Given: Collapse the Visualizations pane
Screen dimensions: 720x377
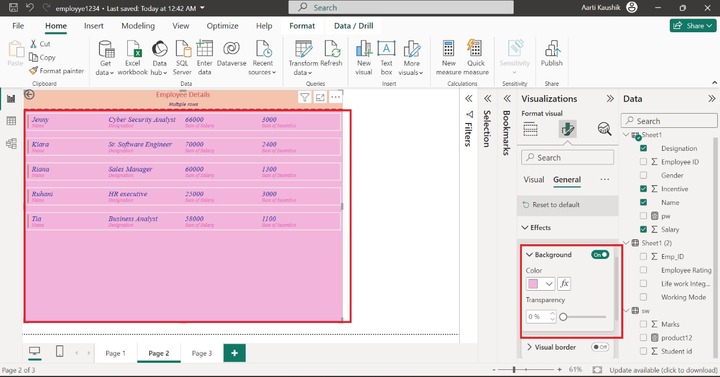Looking at the screenshot, I should click(610, 99).
